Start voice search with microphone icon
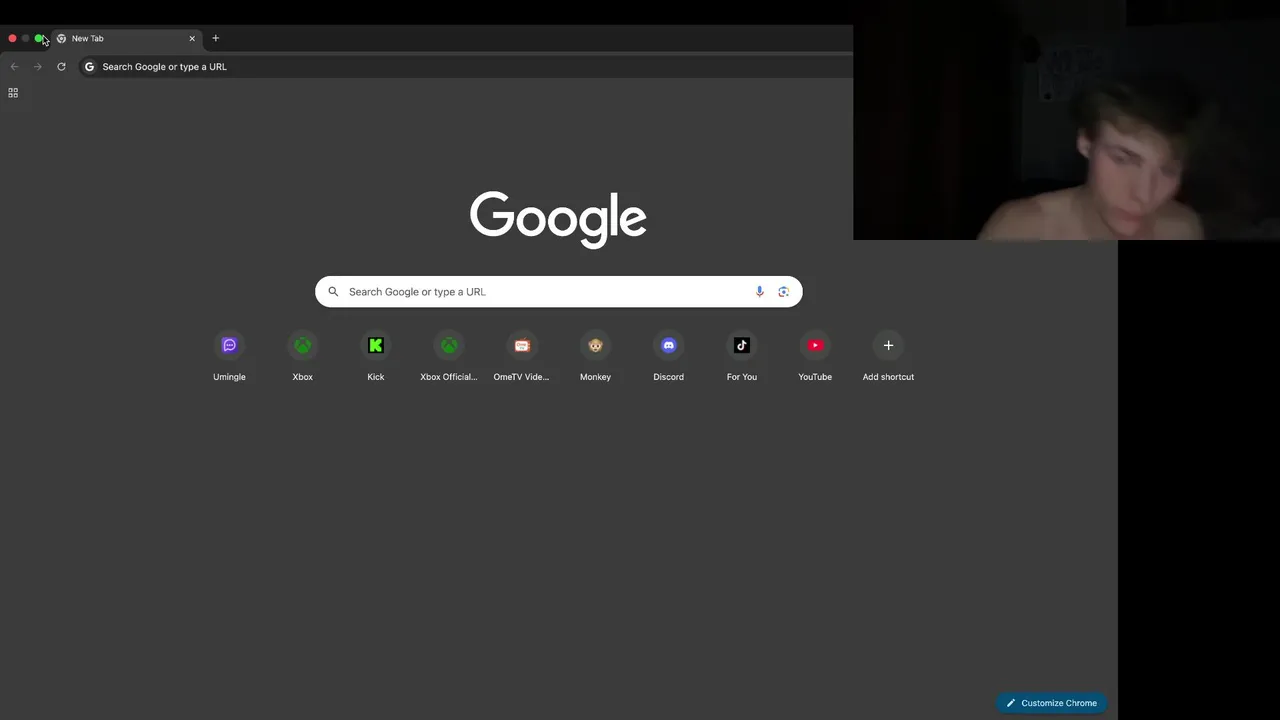This screenshot has width=1280, height=720. click(759, 291)
